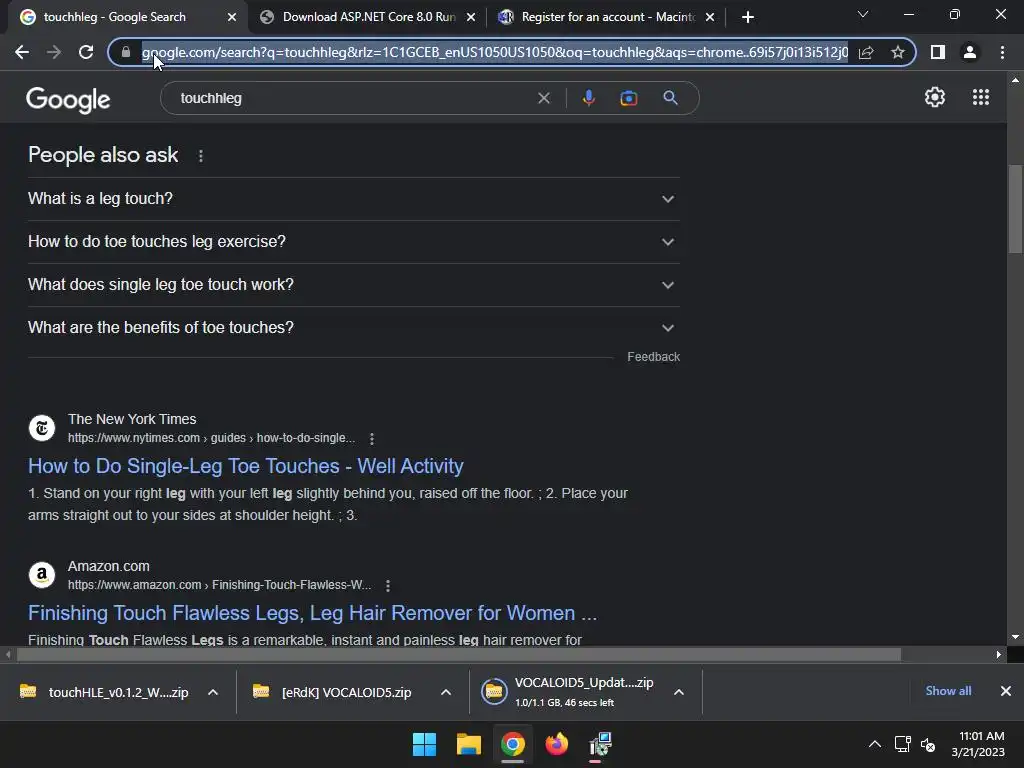Search by image camera icon
This screenshot has height=768, width=1024.
(628, 98)
